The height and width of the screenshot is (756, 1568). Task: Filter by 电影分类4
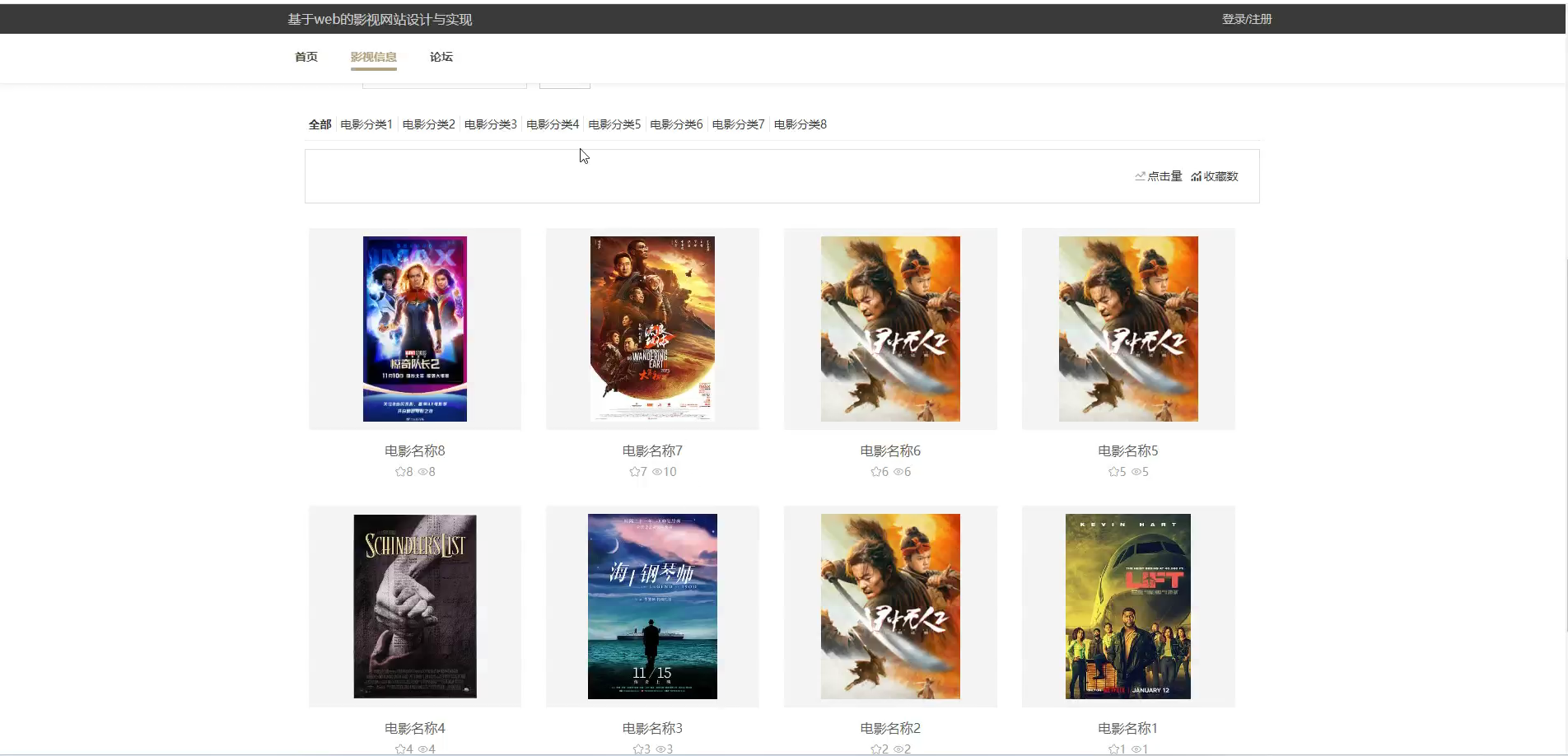(x=553, y=124)
